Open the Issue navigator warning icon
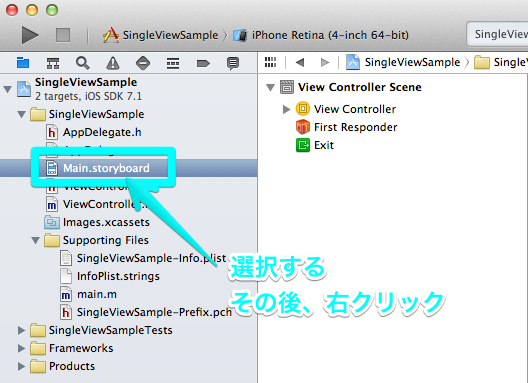 coord(113,63)
